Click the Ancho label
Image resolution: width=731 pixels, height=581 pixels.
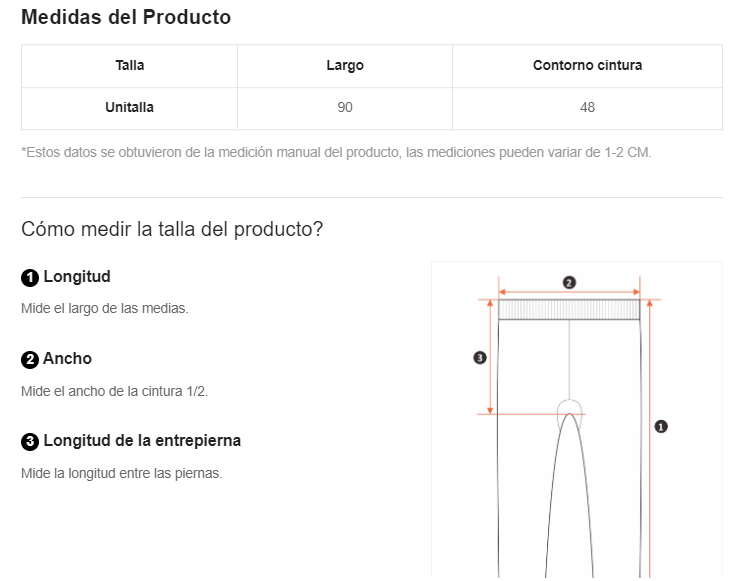pos(67,359)
